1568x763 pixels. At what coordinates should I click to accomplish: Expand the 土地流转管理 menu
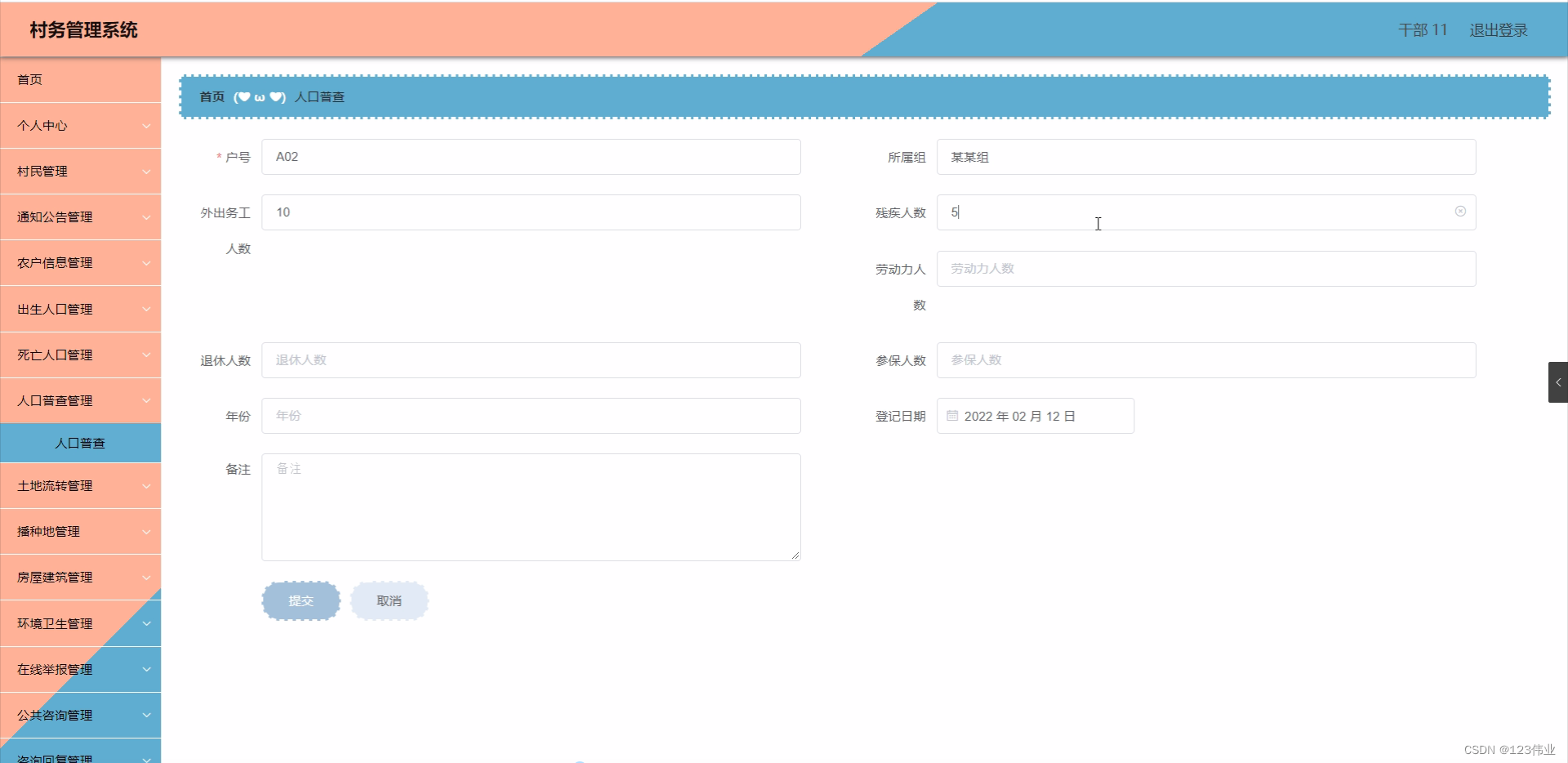(80, 485)
